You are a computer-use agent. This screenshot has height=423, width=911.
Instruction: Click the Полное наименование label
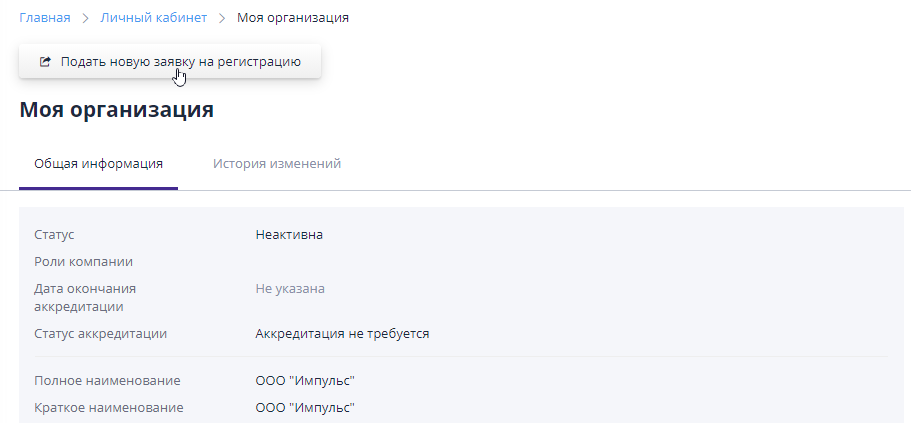tap(107, 381)
